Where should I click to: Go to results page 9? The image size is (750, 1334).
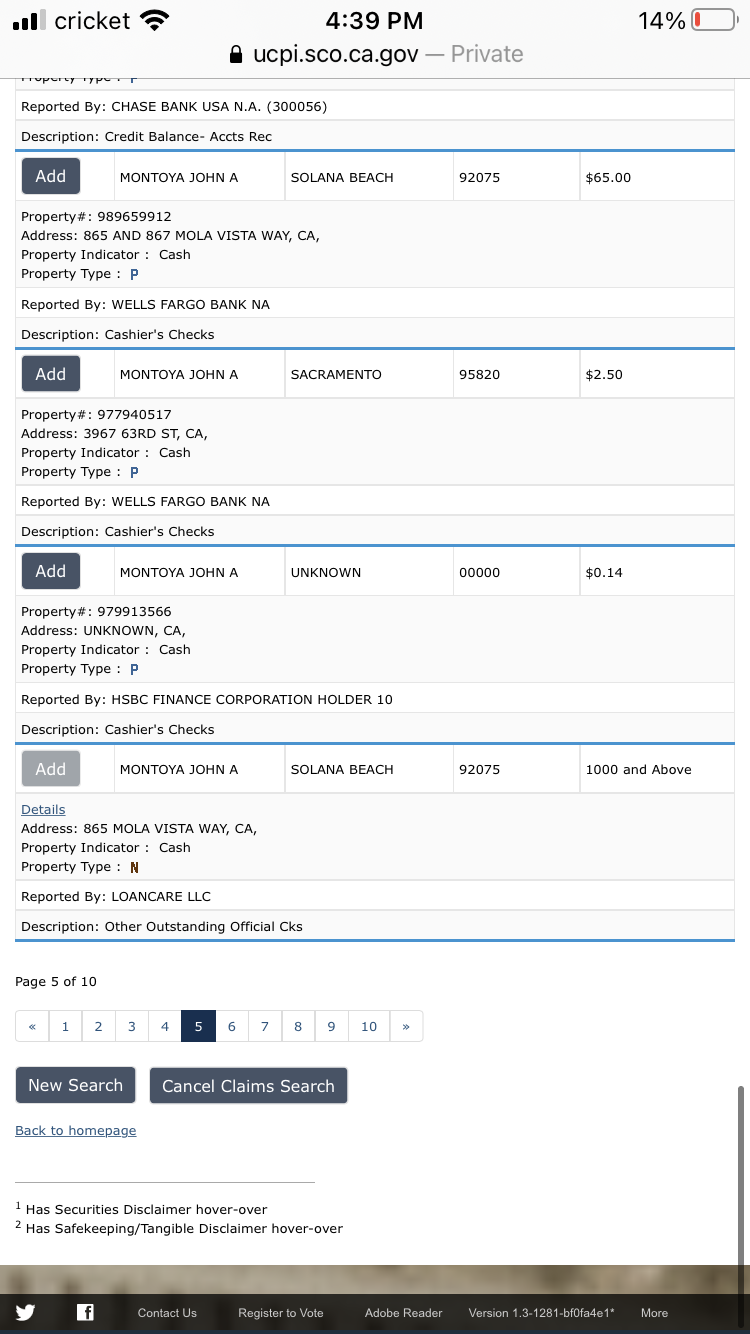coord(331,1026)
